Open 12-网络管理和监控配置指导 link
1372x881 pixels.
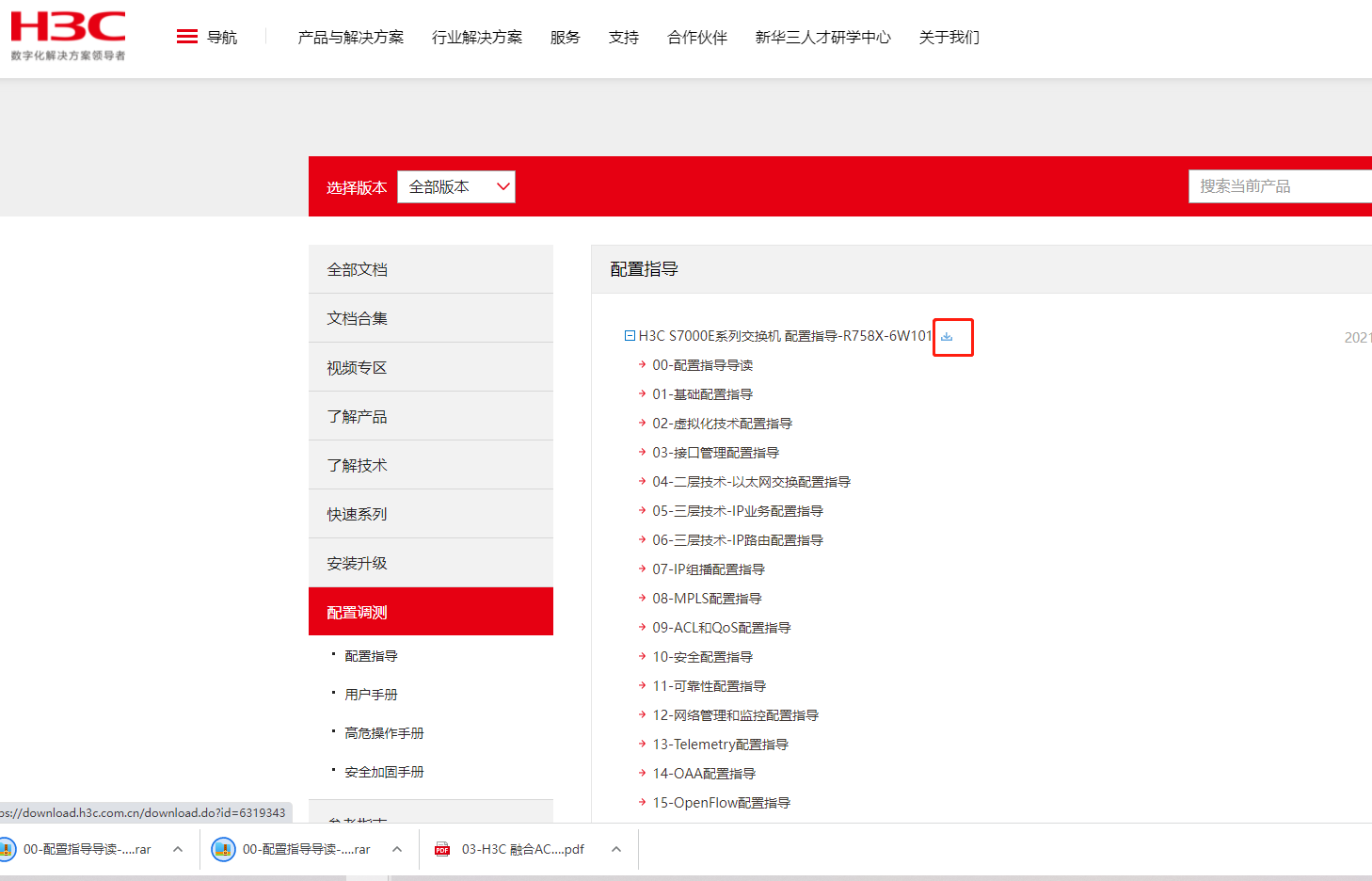(736, 715)
